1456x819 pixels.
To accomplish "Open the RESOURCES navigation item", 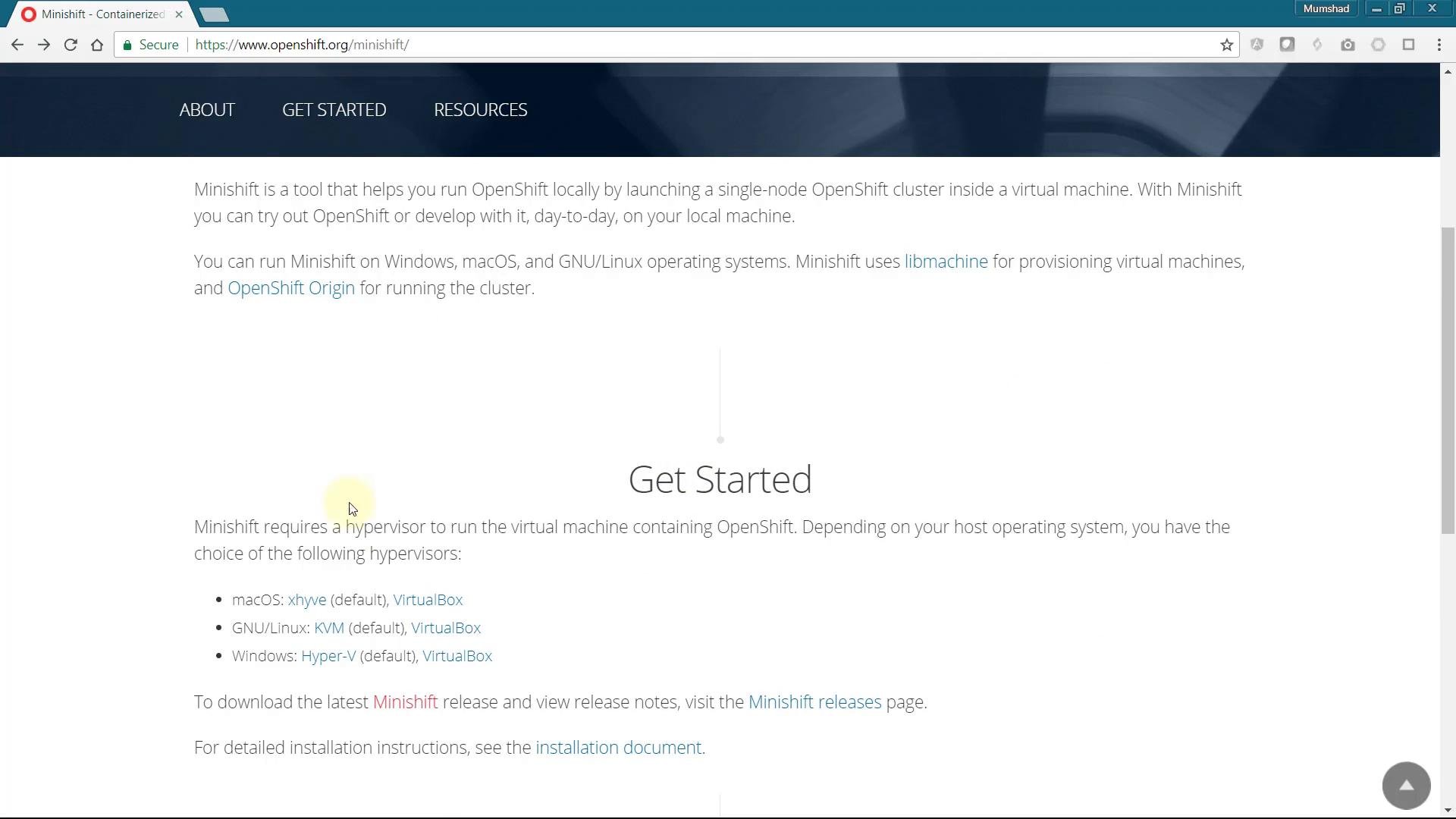I will coord(481,109).
